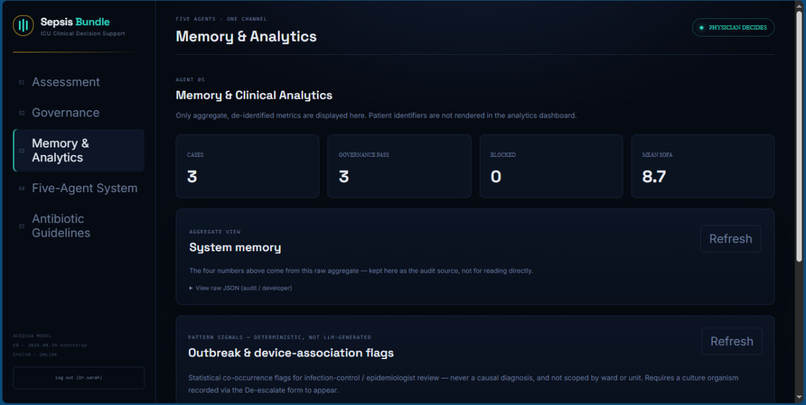Click the small icon beside Governance
The image size is (806, 405).
(x=21, y=113)
